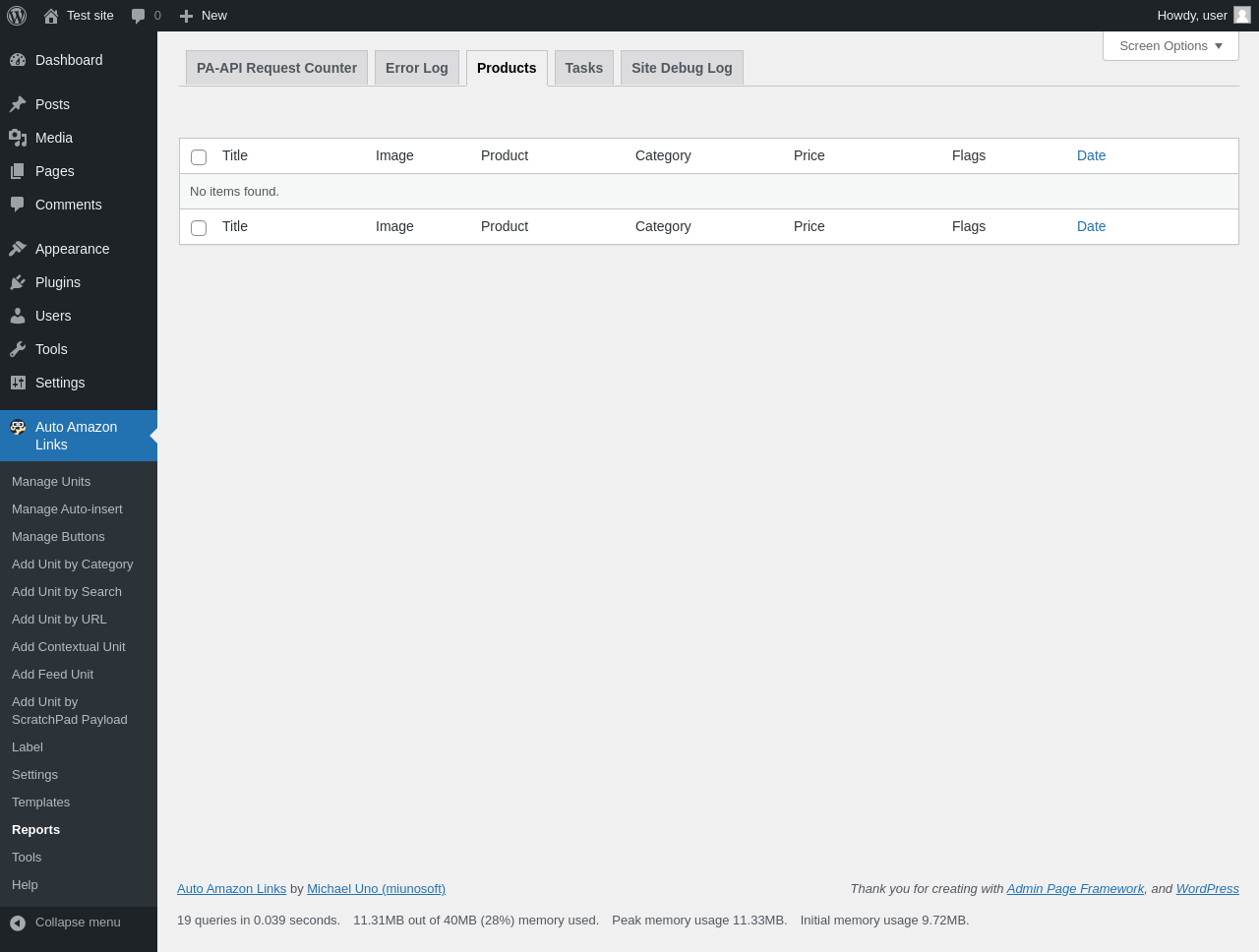This screenshot has width=1259, height=952.
Task: Select the Products tab
Action: (507, 68)
